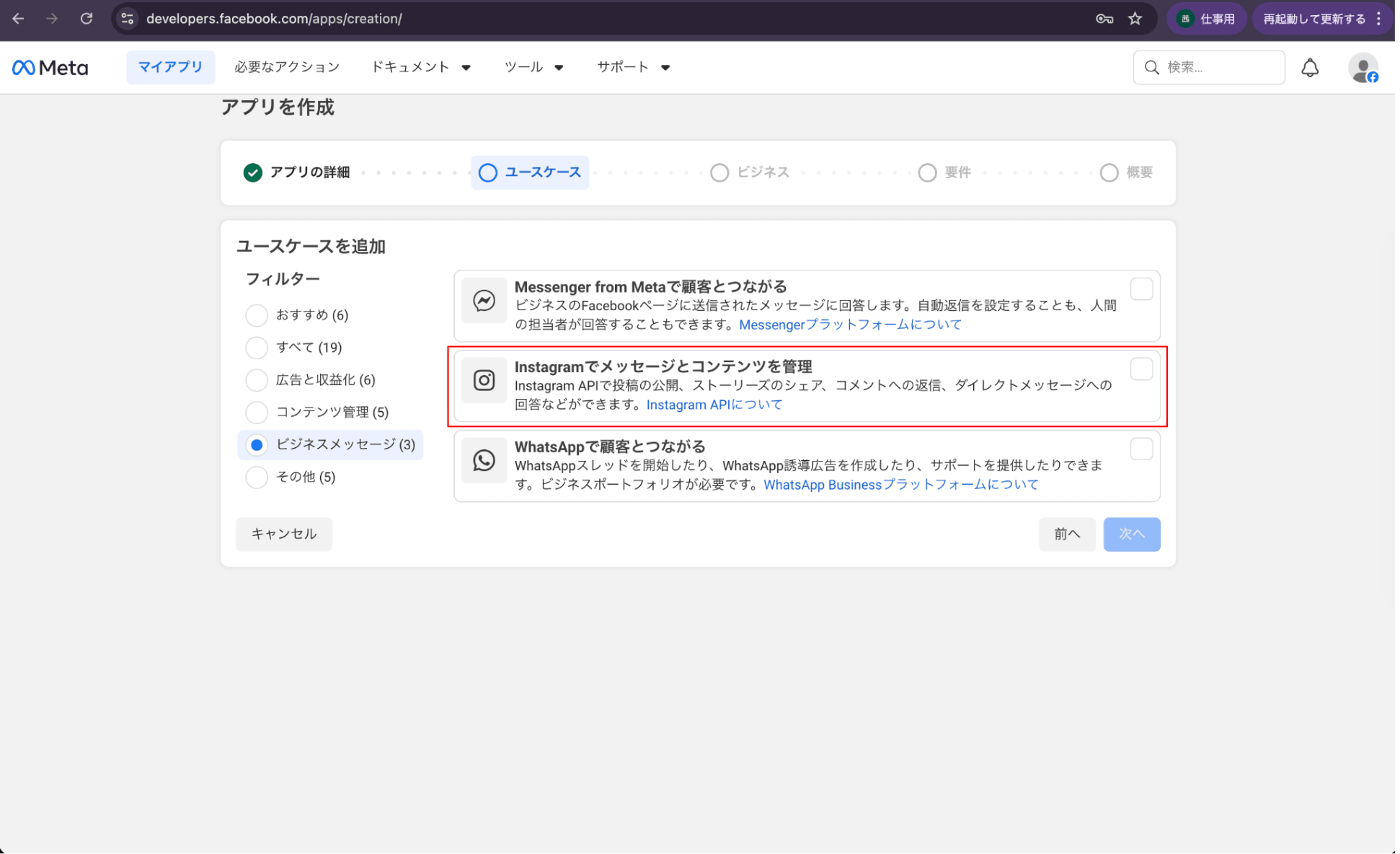Image resolution: width=1400 pixels, height=854 pixels.
Task: Open the Instagram APIについて link
Action: pyautogui.click(x=716, y=405)
